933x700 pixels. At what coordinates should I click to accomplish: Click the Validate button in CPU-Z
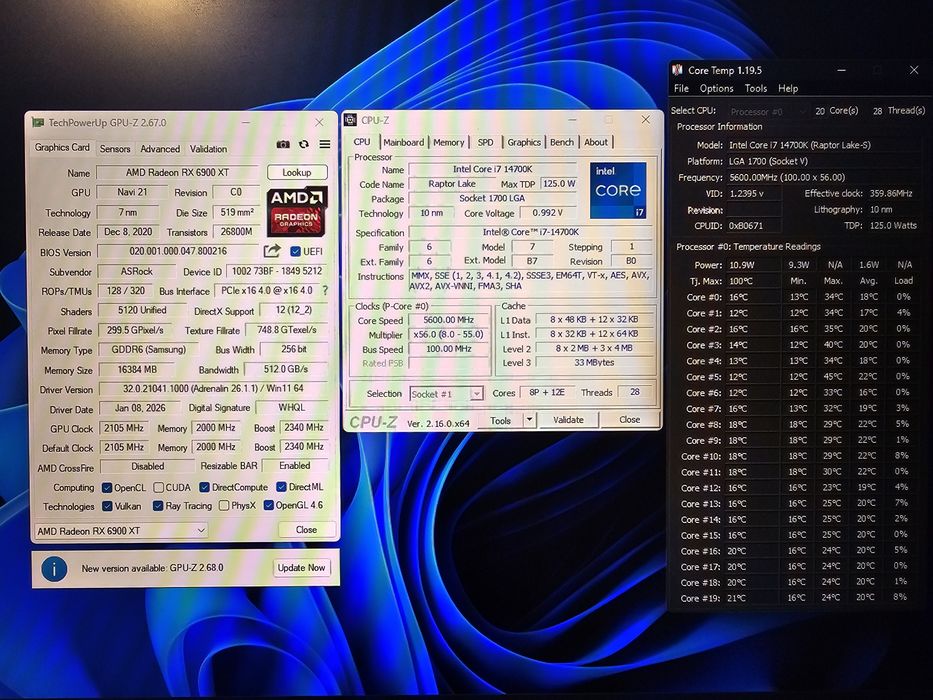tap(568, 420)
